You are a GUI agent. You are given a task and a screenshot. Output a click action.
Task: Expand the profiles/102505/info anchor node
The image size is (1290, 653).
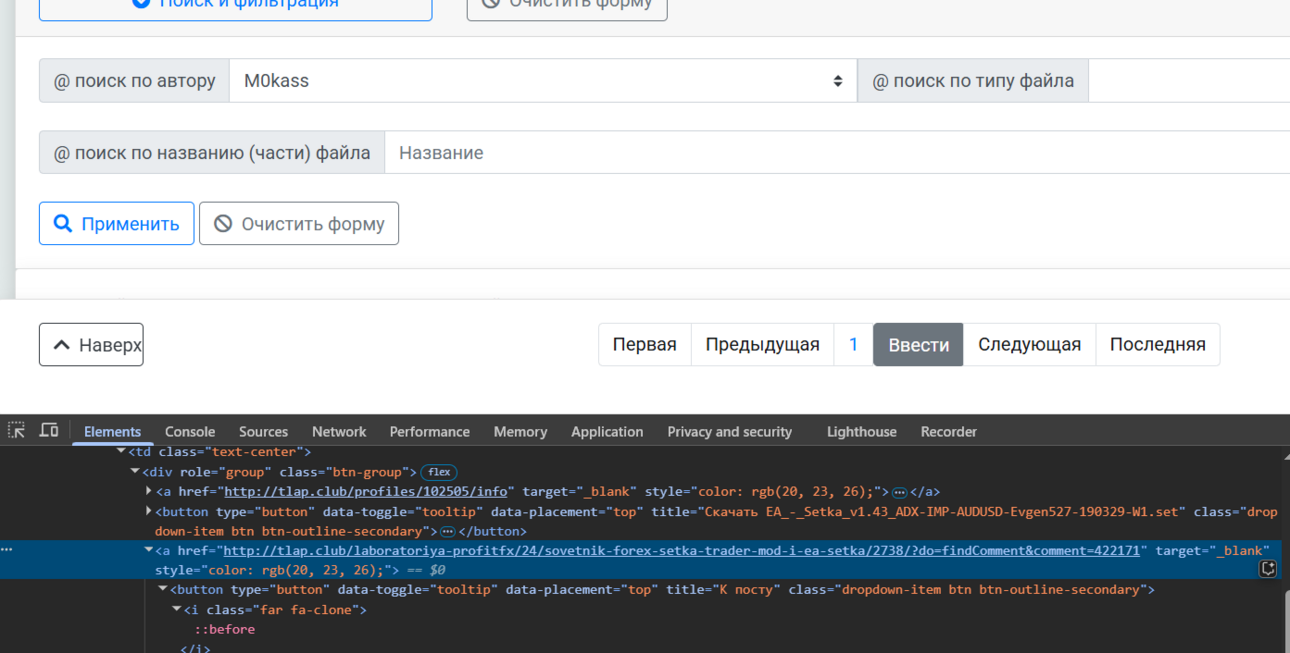[149, 492]
